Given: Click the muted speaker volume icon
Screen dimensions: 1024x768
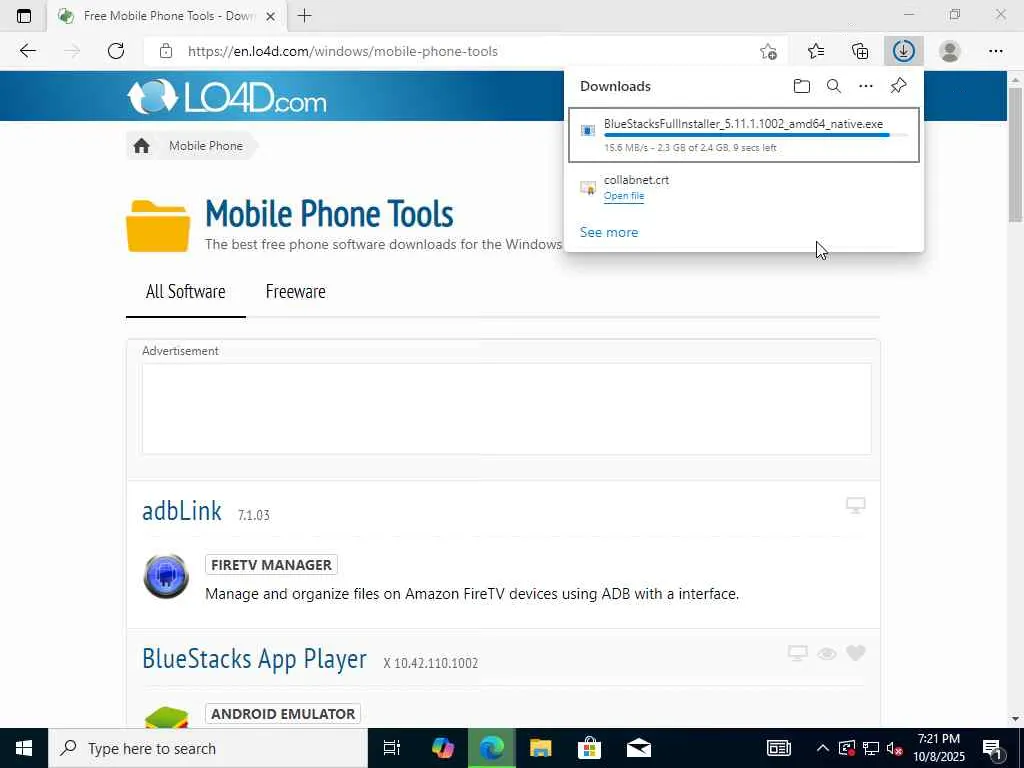Looking at the screenshot, I should pos(895,748).
